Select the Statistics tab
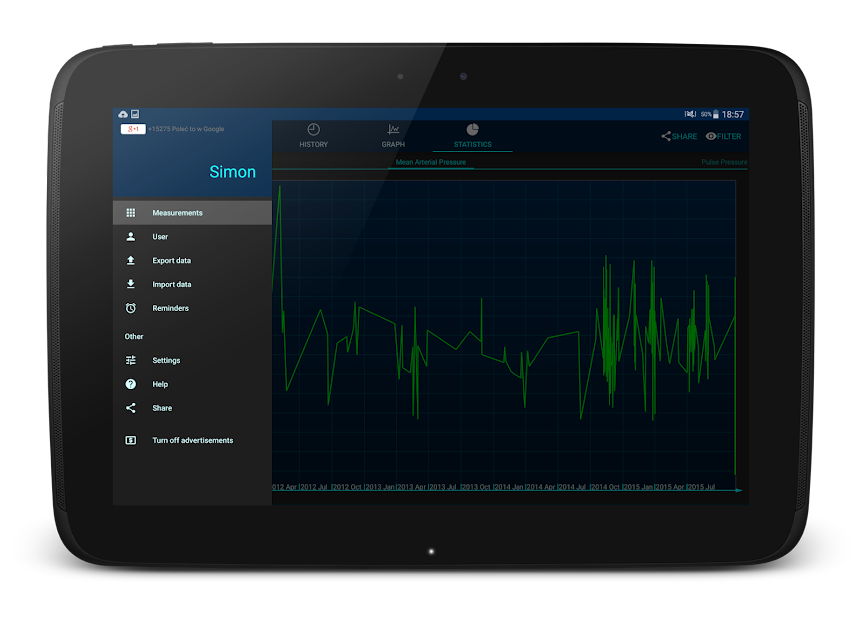 (x=473, y=136)
